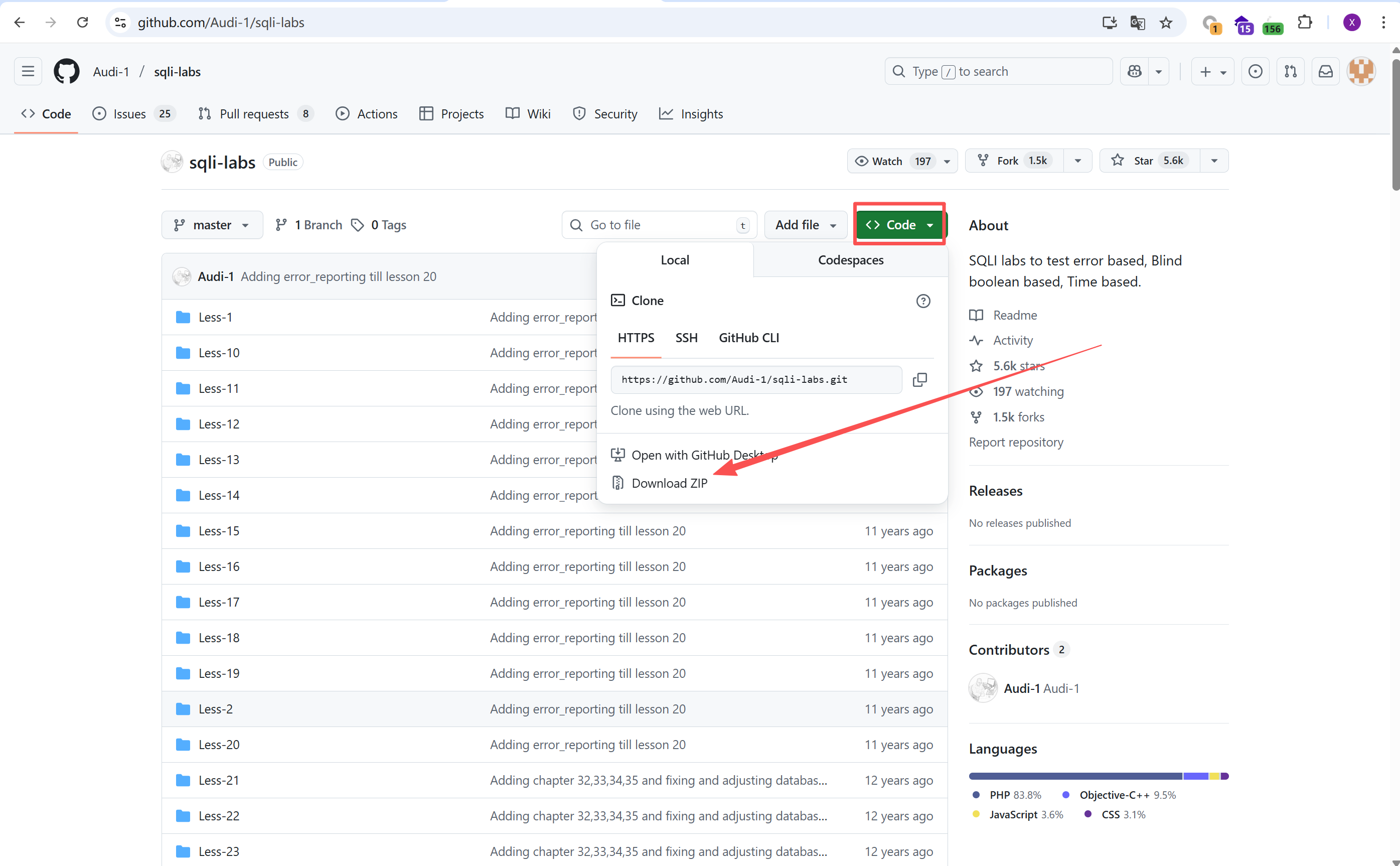1400x866 pixels.
Task: Select the HTTPS clone option
Action: [x=636, y=338]
